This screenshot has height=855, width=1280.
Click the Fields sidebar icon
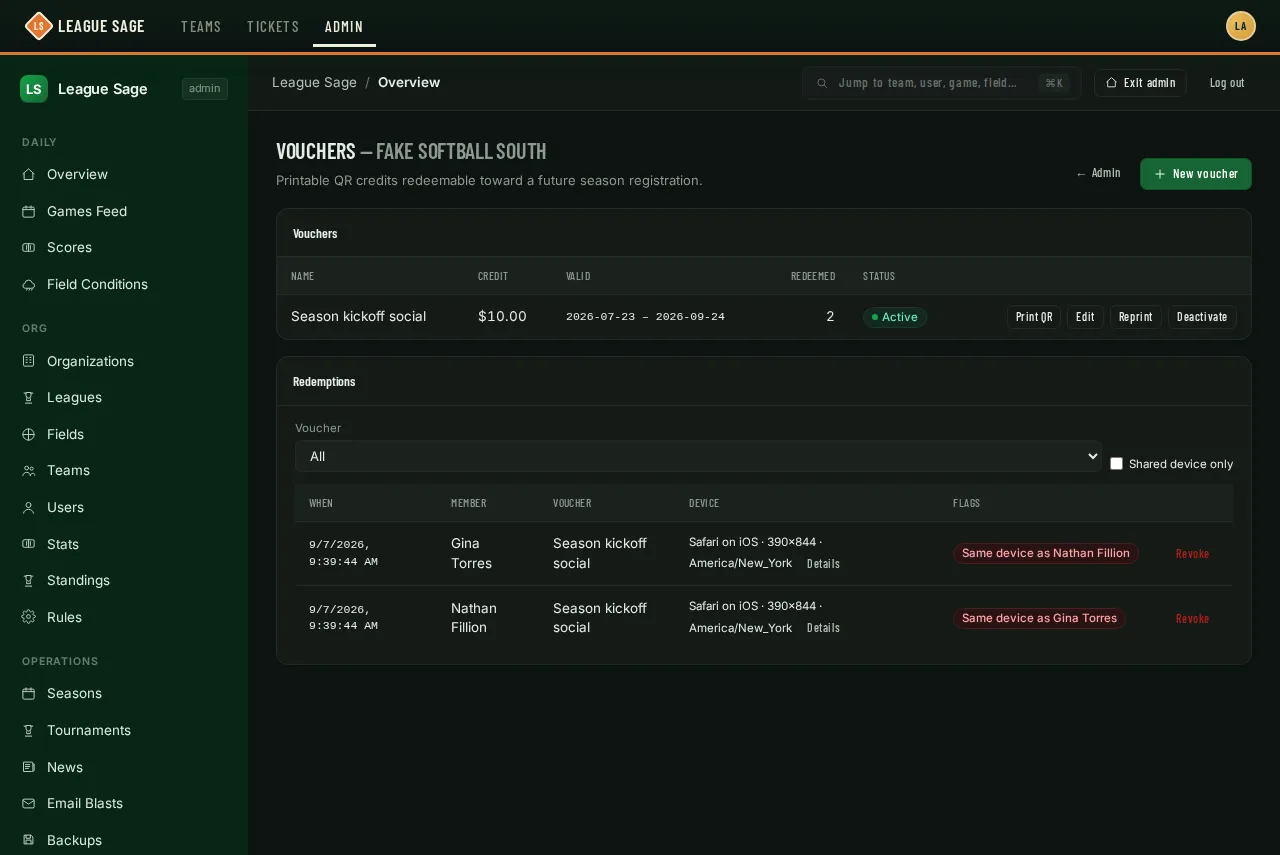pyautogui.click(x=29, y=434)
